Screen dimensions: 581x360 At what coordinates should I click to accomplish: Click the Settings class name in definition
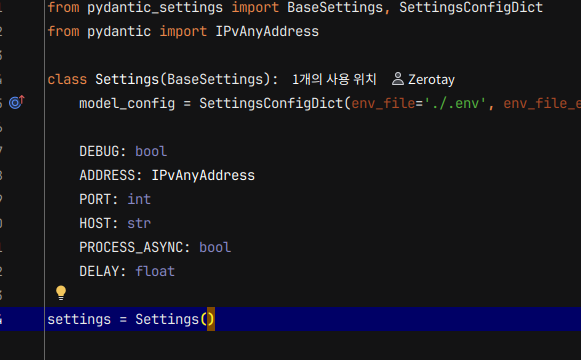click(x=127, y=79)
